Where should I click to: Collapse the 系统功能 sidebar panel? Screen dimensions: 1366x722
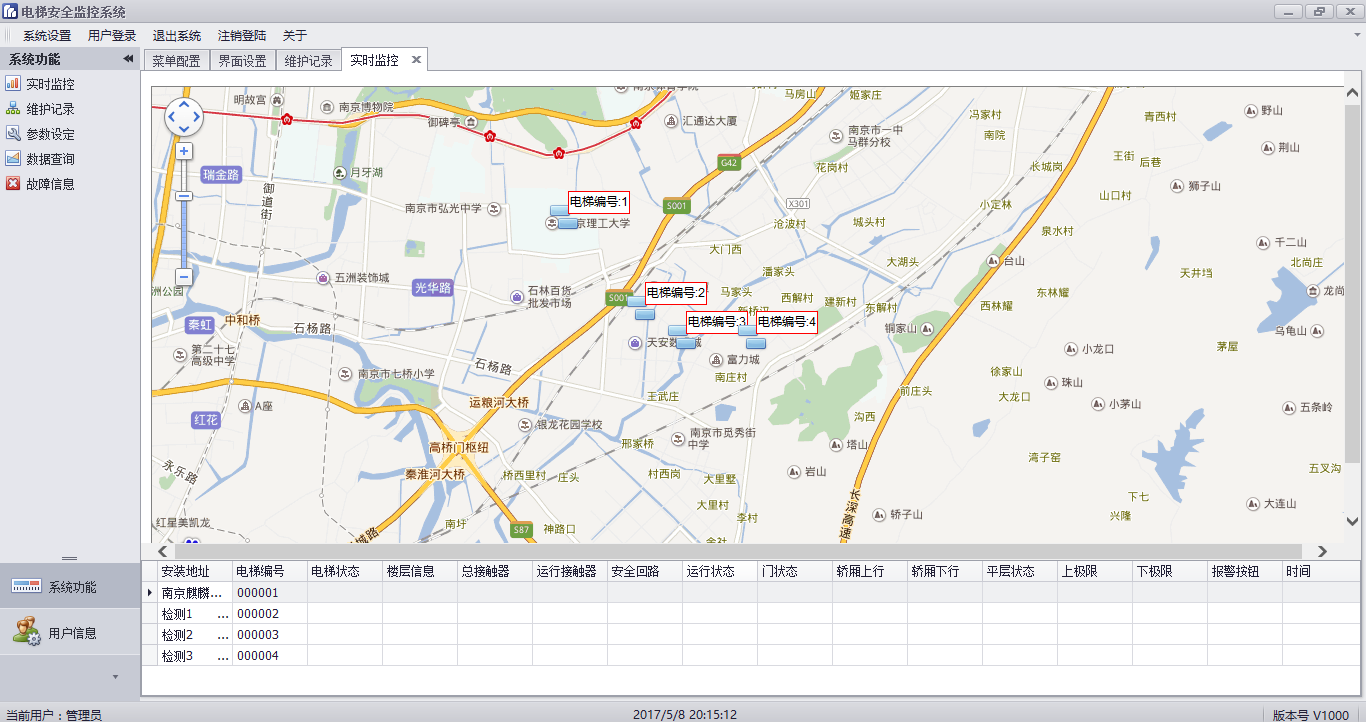[x=128, y=60]
